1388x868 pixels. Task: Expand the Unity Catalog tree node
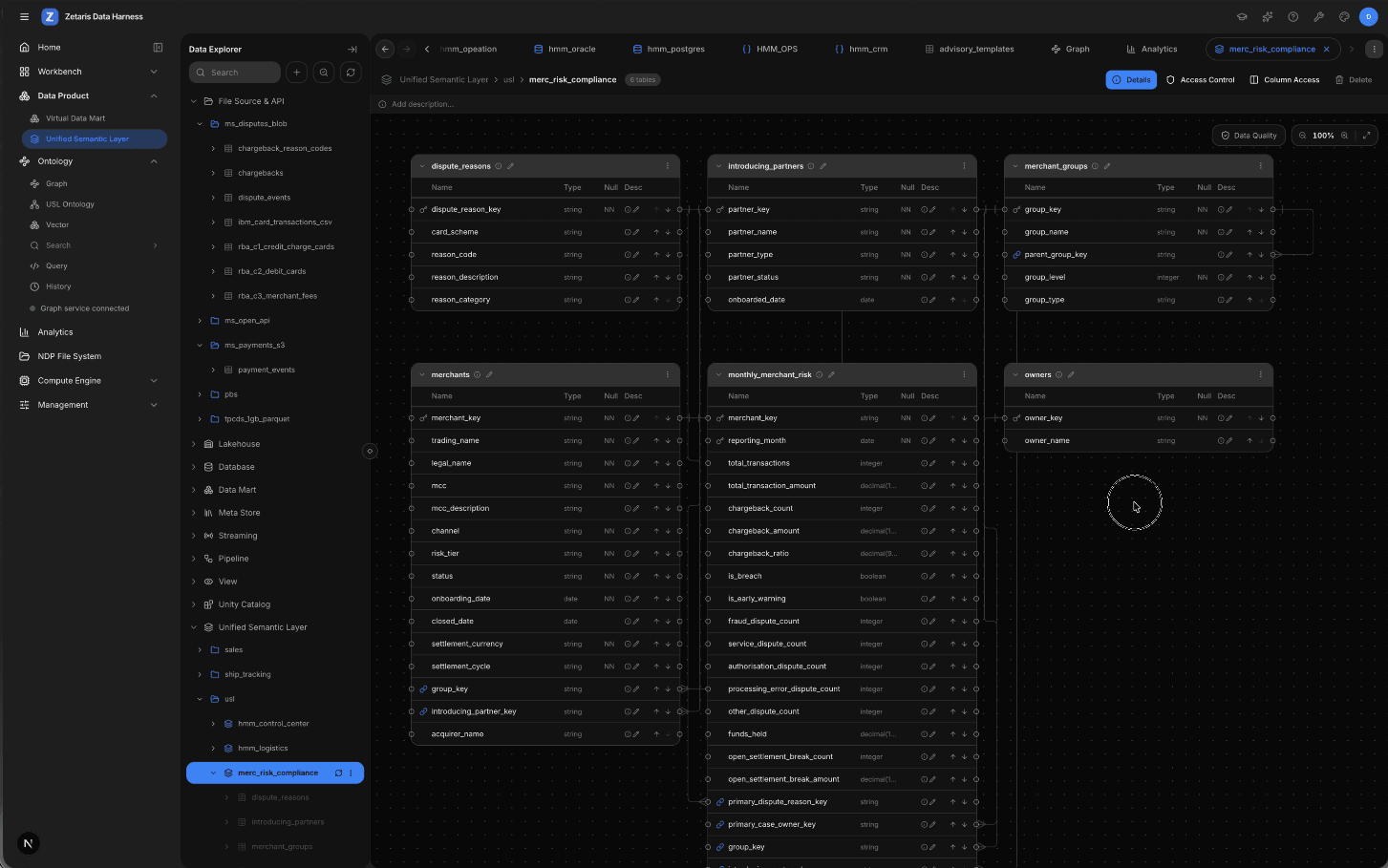(194, 604)
